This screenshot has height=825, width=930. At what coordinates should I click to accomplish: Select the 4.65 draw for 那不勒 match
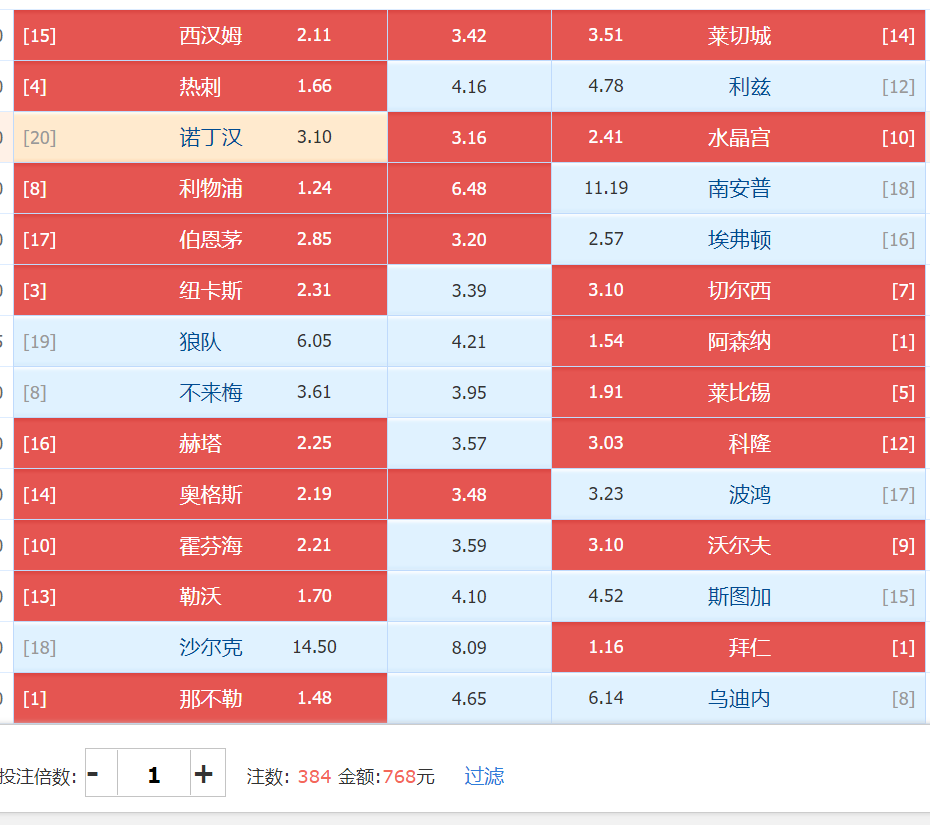[469, 698]
